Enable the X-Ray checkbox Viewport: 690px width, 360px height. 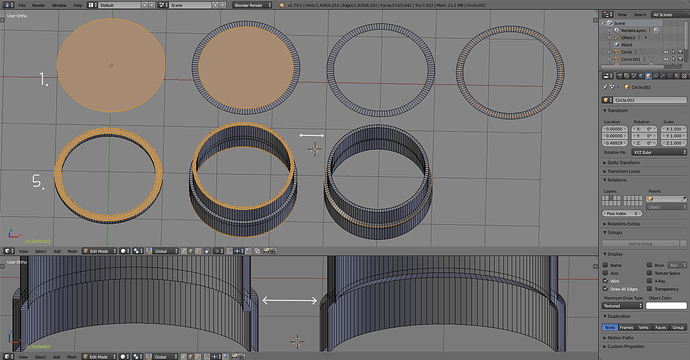[649, 281]
